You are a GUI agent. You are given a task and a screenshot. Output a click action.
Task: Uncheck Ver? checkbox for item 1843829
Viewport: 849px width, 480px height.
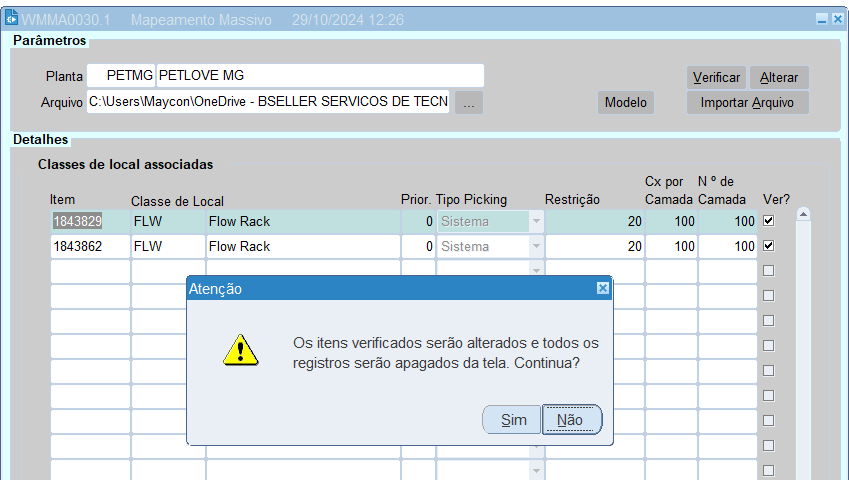point(768,221)
